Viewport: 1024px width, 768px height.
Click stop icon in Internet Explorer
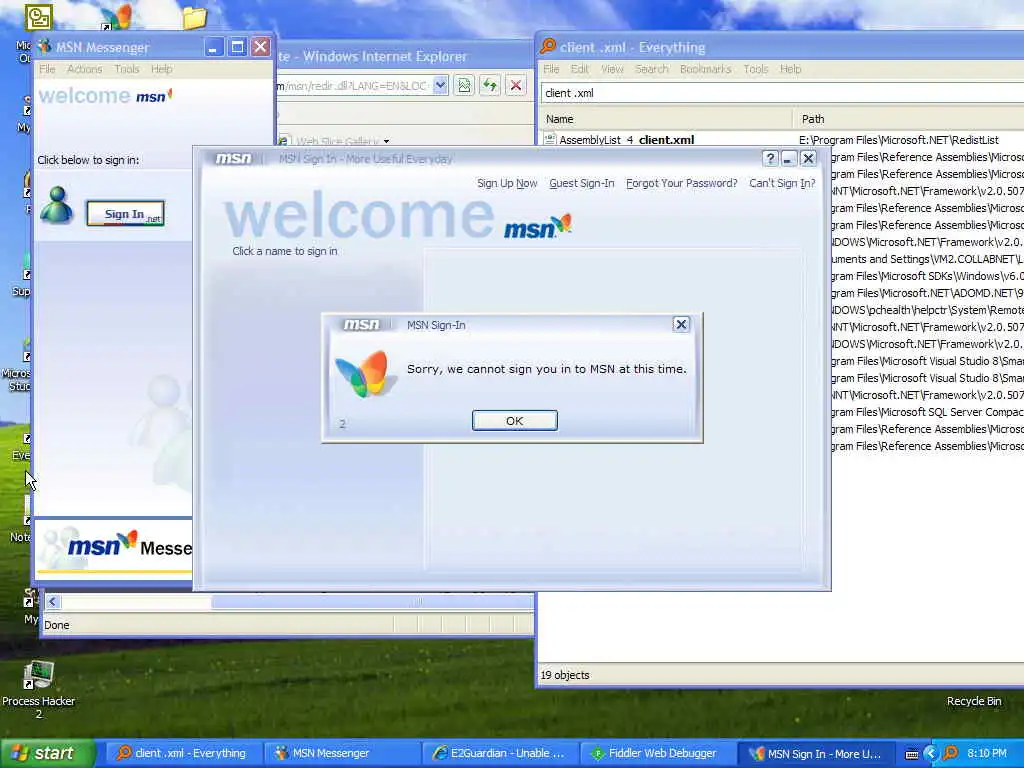pyautogui.click(x=516, y=86)
